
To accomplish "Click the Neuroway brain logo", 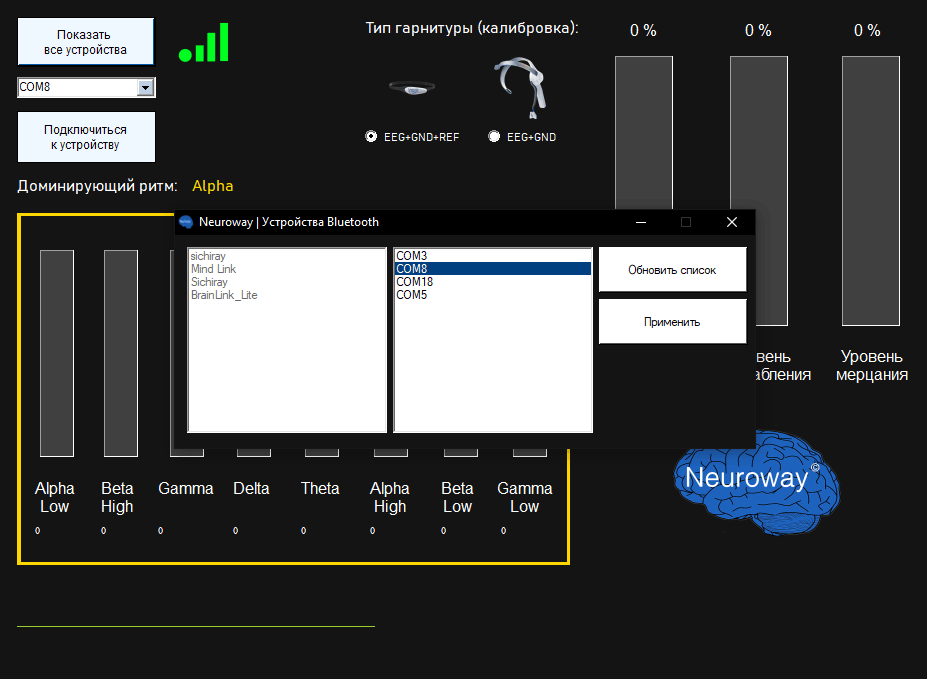I will (756, 481).
